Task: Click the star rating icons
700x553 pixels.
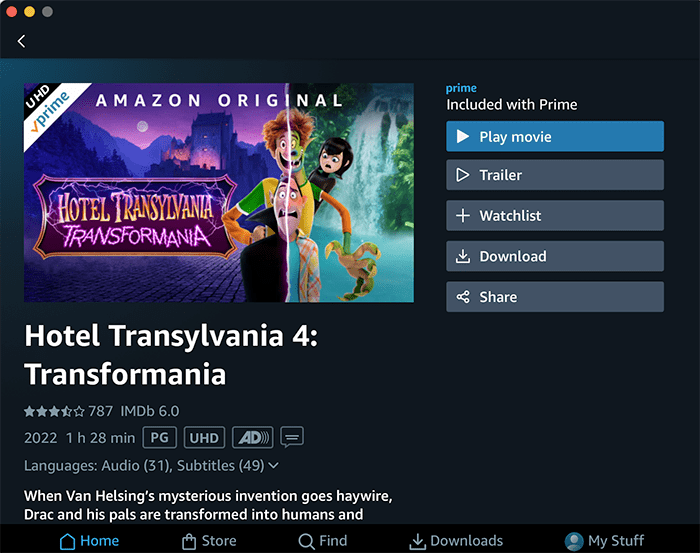Action: point(54,411)
